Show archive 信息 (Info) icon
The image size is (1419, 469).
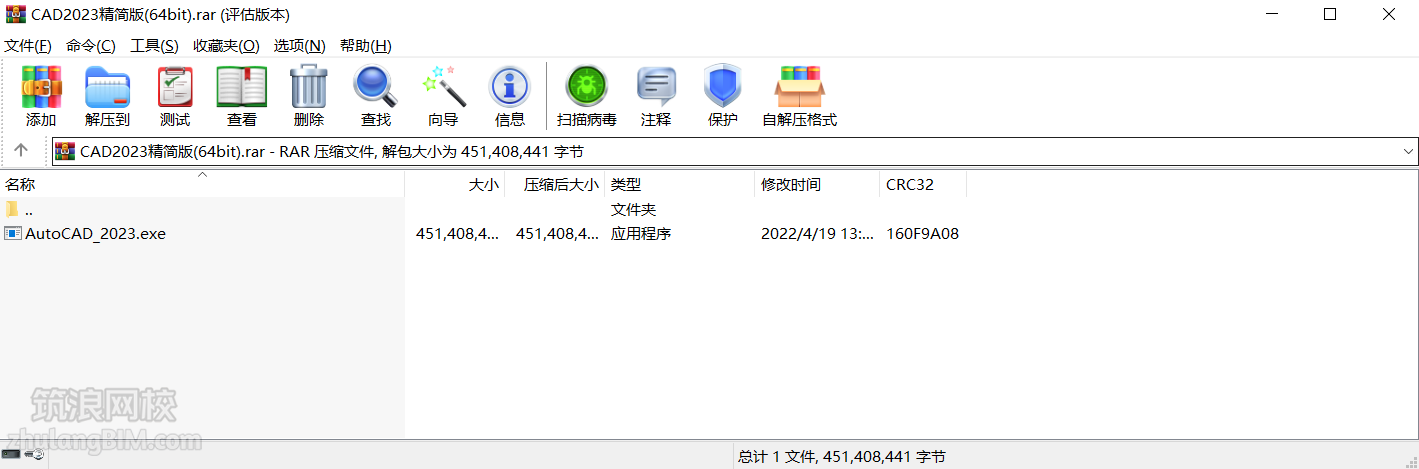click(x=510, y=88)
